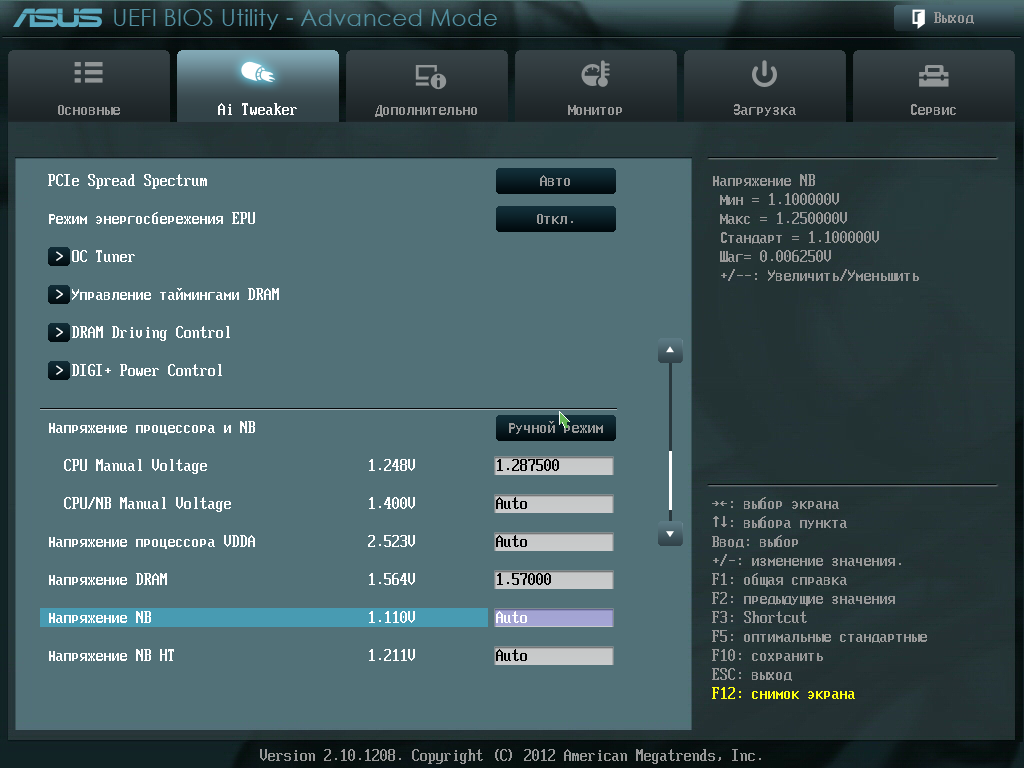Viewport: 1024px width, 768px height.
Task: Select Напряжение процессора VDDA label
Action: 152,541
